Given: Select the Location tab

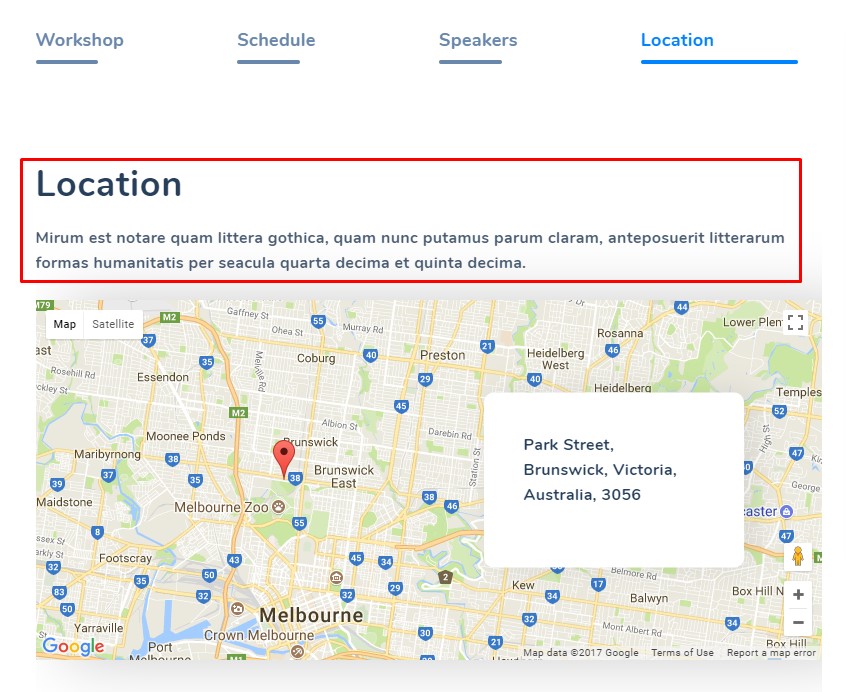Looking at the screenshot, I should point(677,41).
